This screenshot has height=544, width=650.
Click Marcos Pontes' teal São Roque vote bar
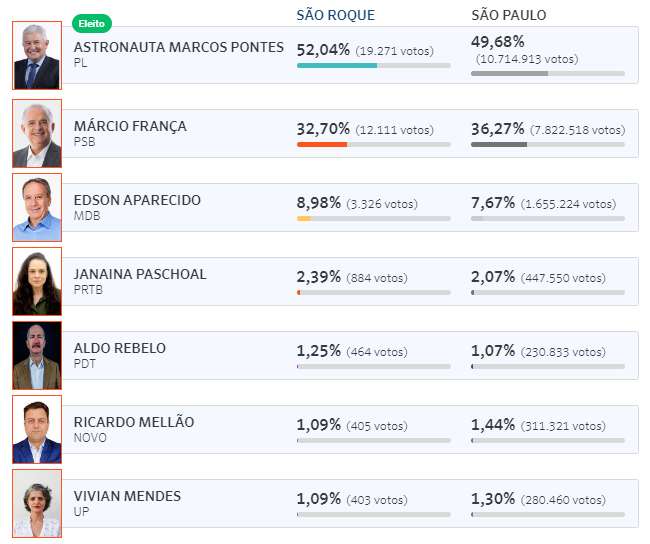[337, 66]
